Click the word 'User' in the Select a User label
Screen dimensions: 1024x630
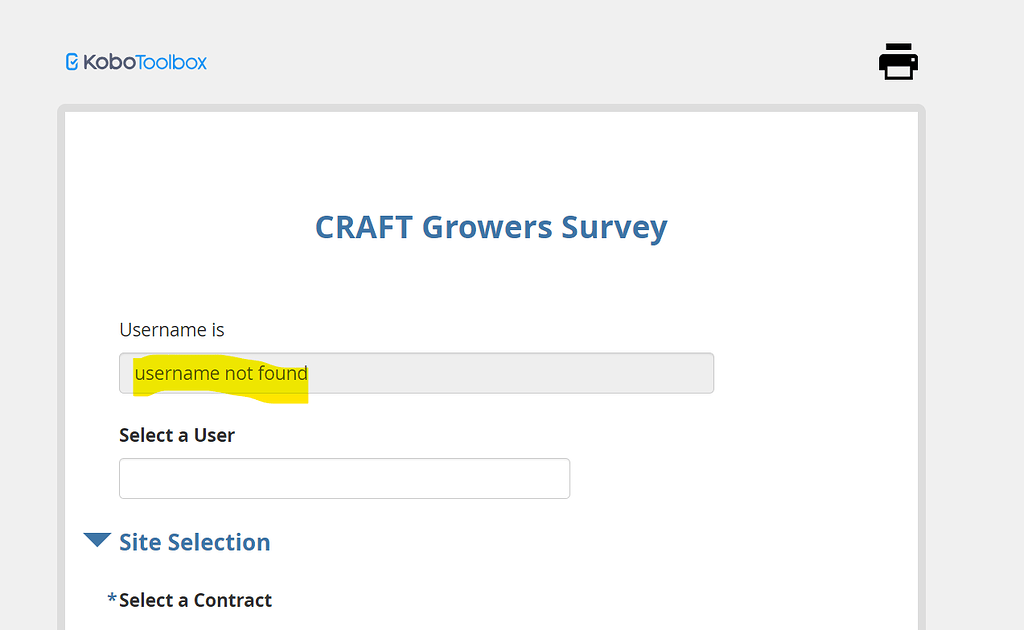coord(214,435)
